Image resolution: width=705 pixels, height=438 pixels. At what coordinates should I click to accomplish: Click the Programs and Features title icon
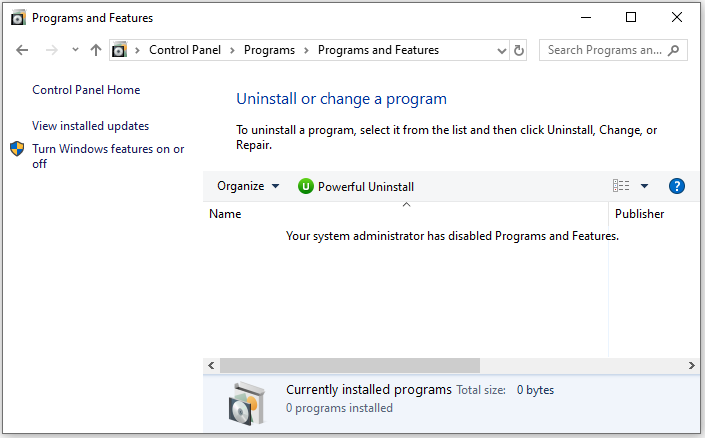coord(17,17)
